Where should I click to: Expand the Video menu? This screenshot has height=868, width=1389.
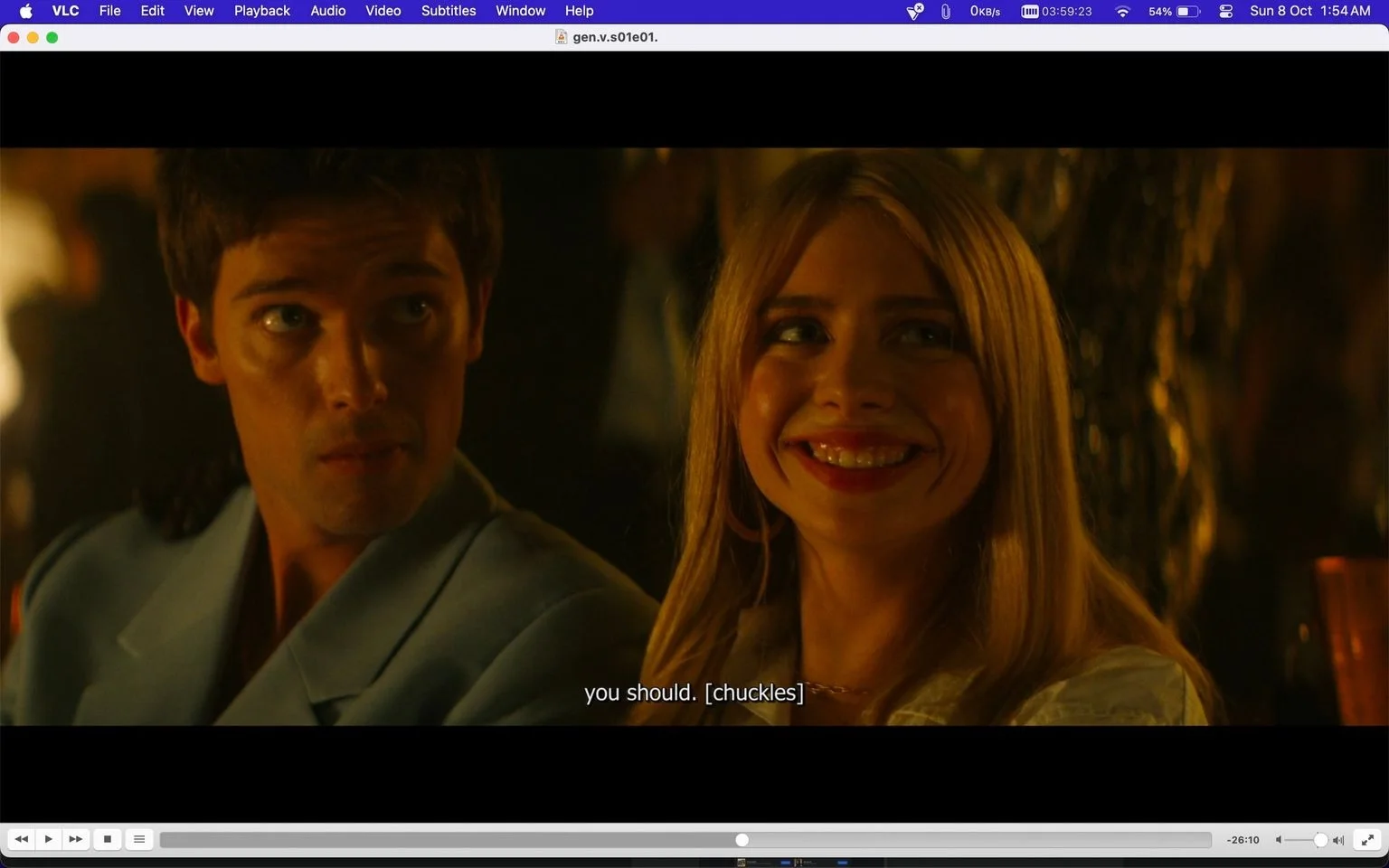(x=383, y=11)
